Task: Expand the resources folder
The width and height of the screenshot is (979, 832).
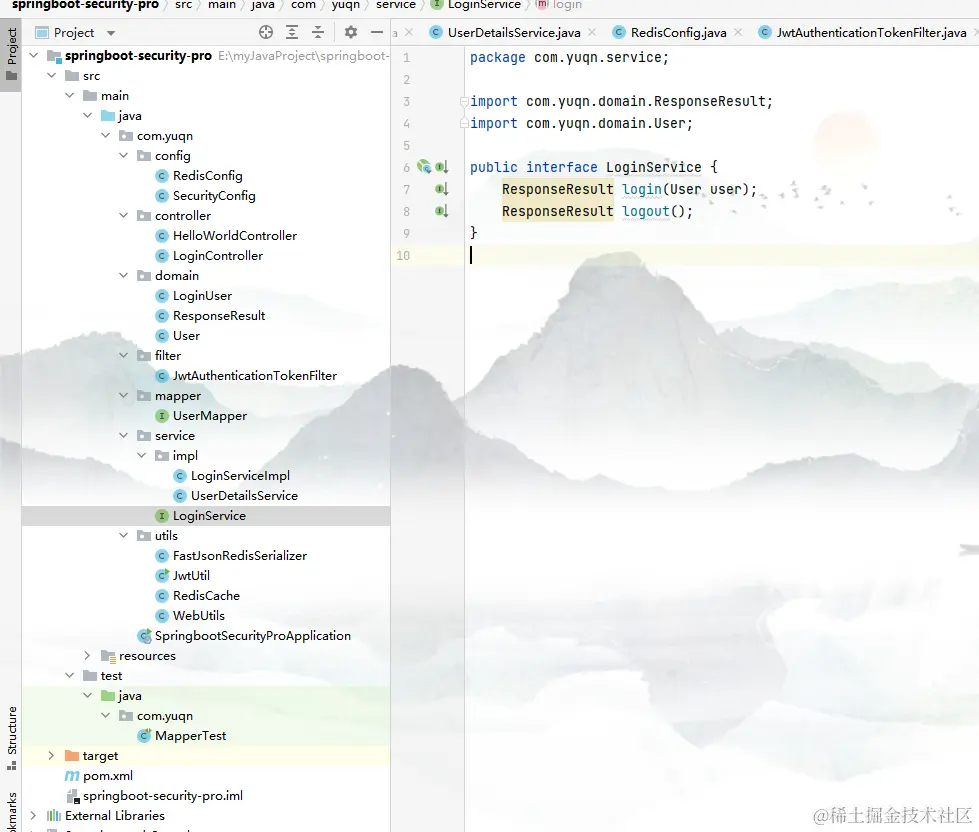Action: 87,655
